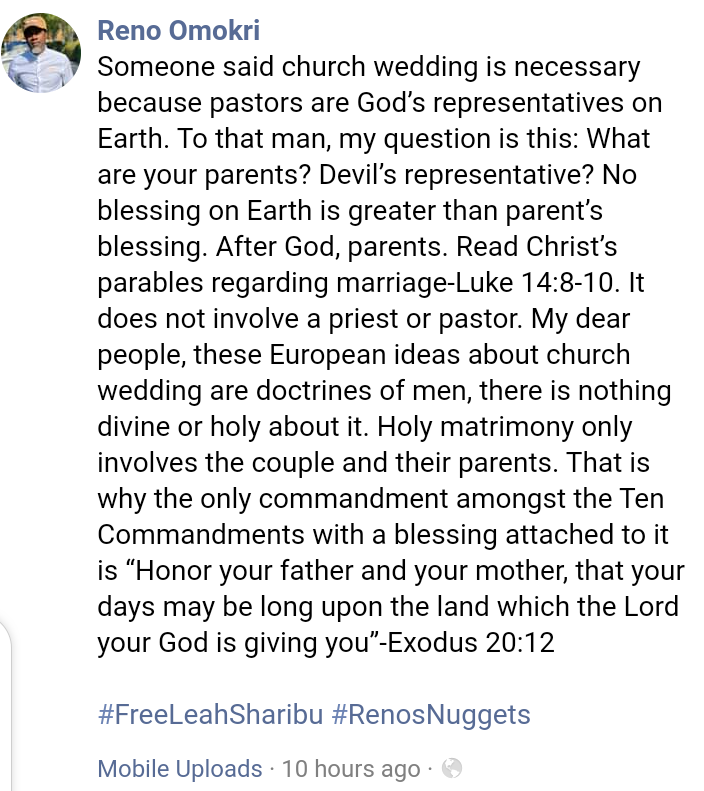This screenshot has height=791, width=704.
Task: Click the 10 hours ago timestamp
Action: (351, 769)
